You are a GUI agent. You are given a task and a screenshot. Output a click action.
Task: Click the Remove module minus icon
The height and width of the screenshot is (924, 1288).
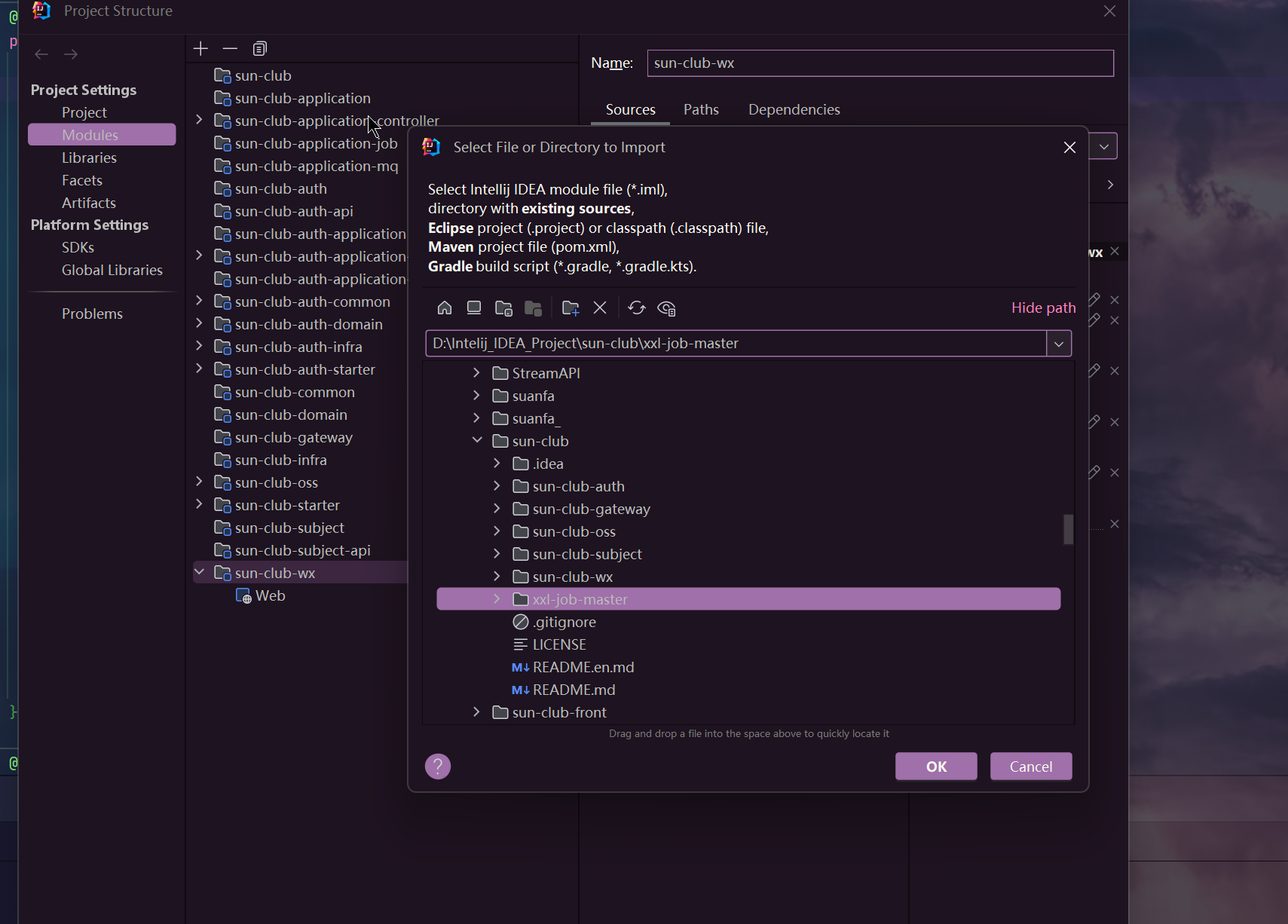pyautogui.click(x=230, y=49)
